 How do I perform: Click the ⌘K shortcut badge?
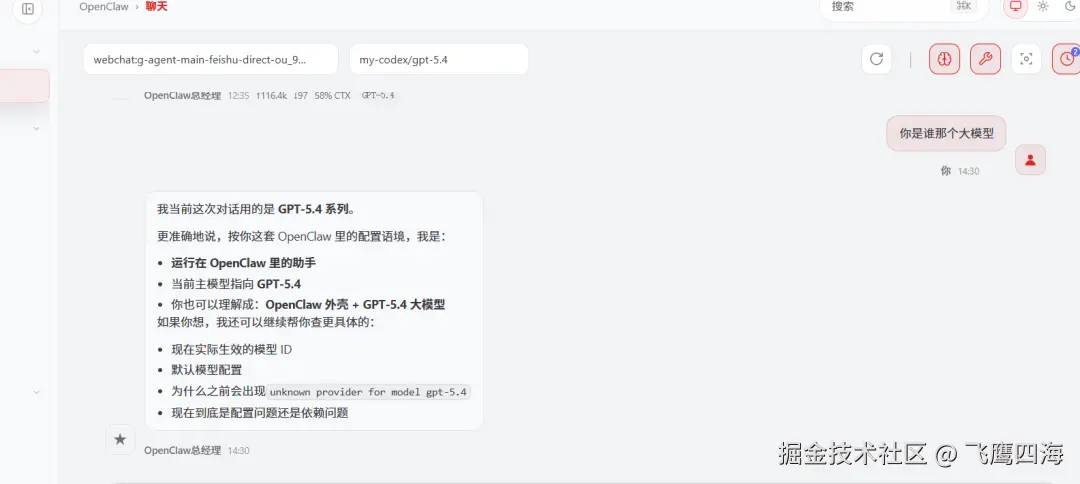tap(964, 6)
